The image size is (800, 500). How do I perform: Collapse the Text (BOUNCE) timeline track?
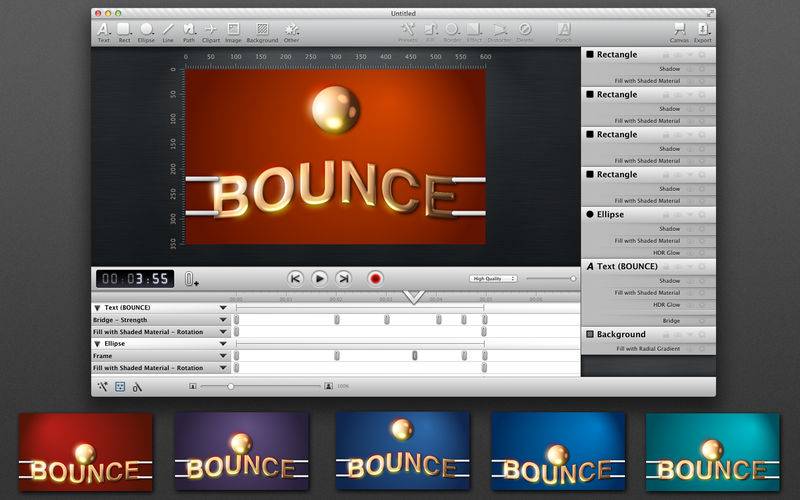pyautogui.click(x=97, y=307)
